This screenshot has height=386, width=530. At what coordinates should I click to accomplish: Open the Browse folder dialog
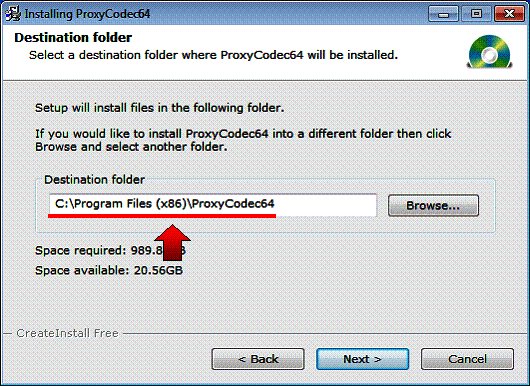click(433, 206)
